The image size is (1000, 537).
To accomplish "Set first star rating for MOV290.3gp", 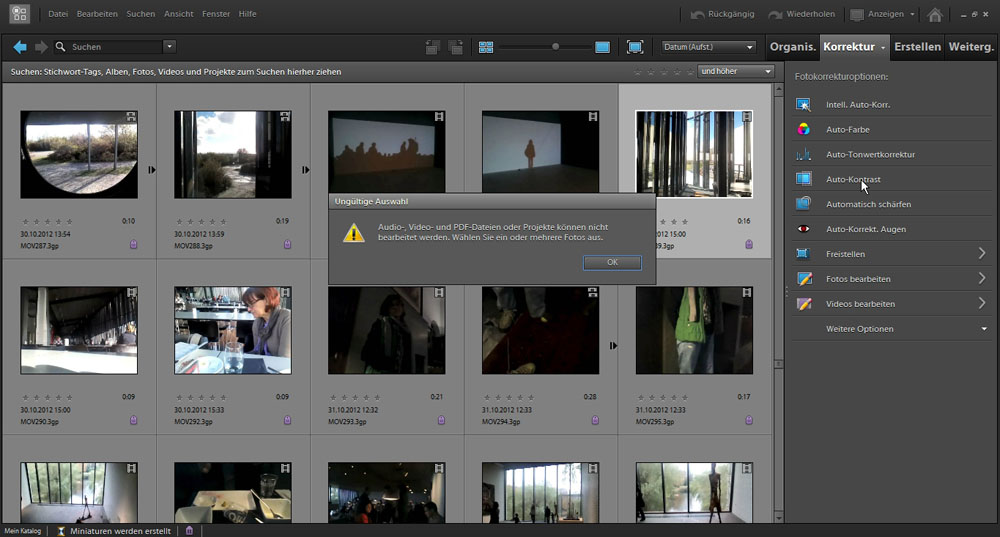I will point(25,397).
